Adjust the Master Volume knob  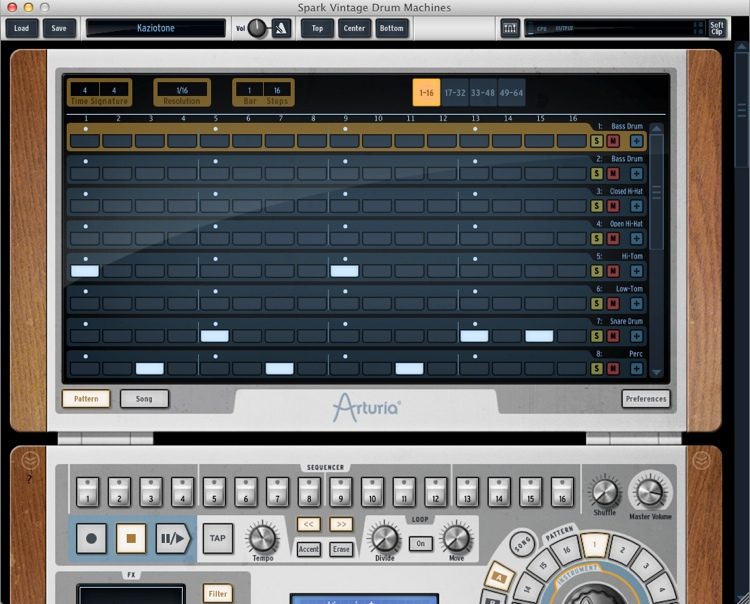click(650, 493)
